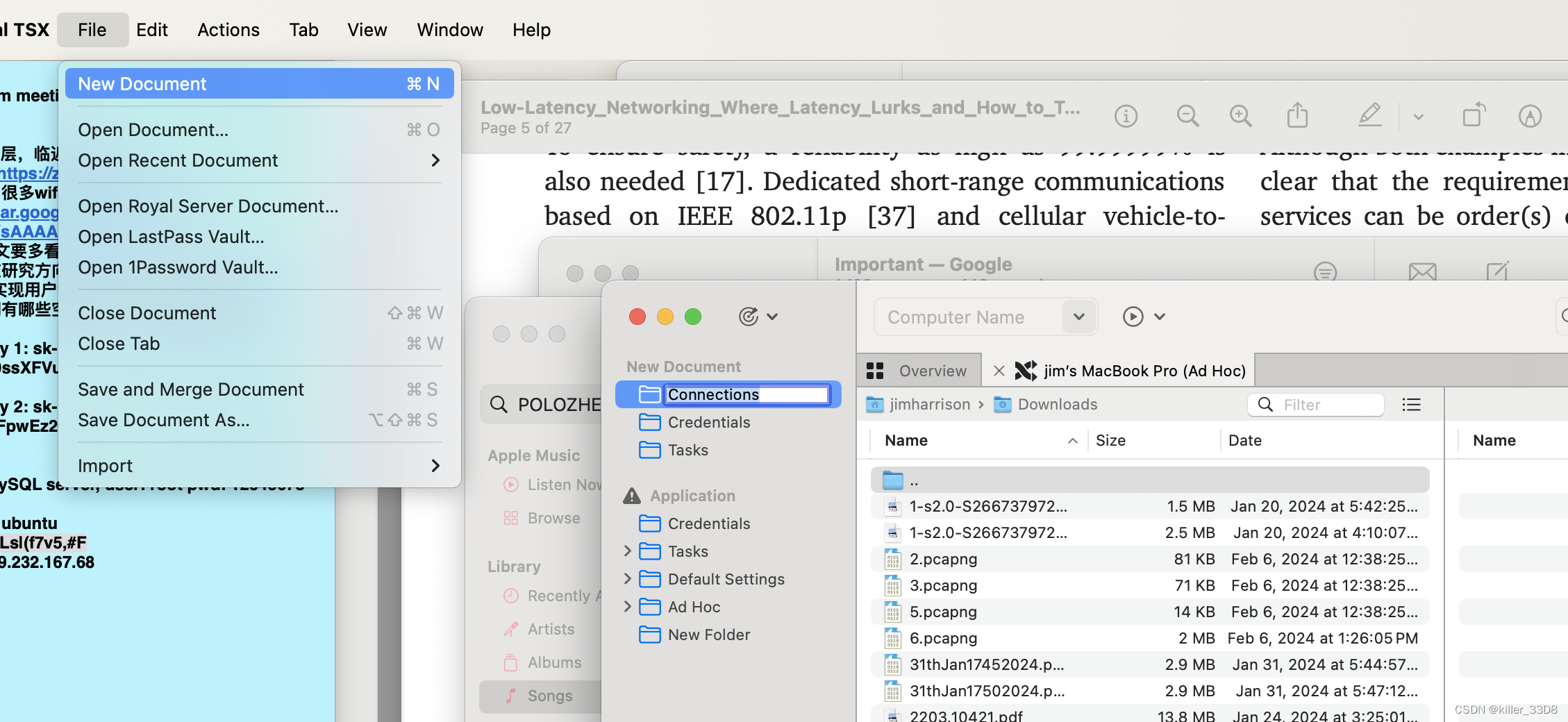Expand the Default Settings folder
Screen dimensions: 1568x722
(x=627, y=579)
